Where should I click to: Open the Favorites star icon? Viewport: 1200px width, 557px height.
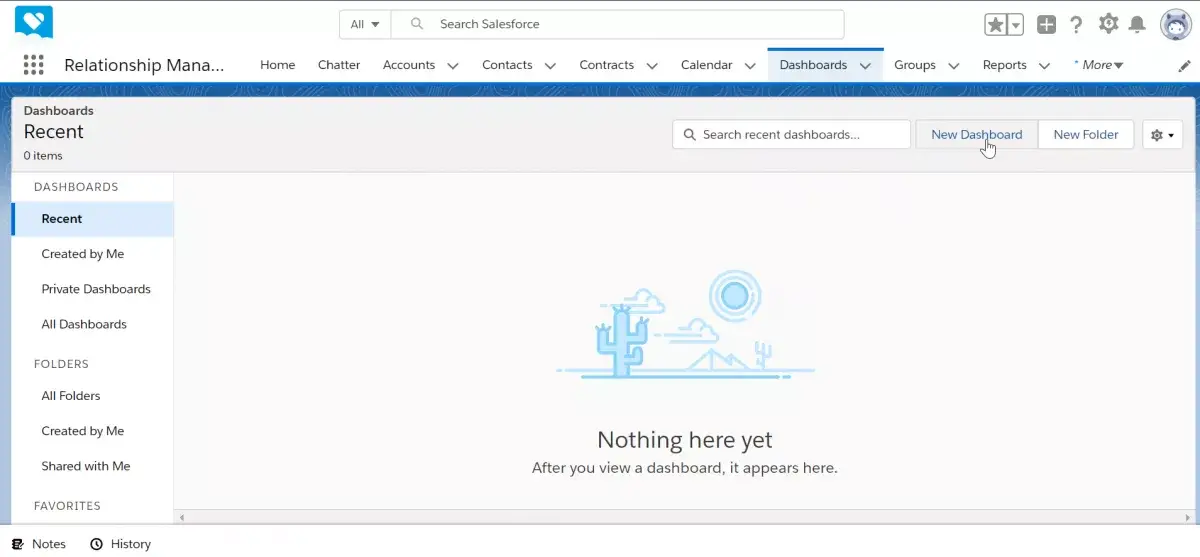click(996, 25)
